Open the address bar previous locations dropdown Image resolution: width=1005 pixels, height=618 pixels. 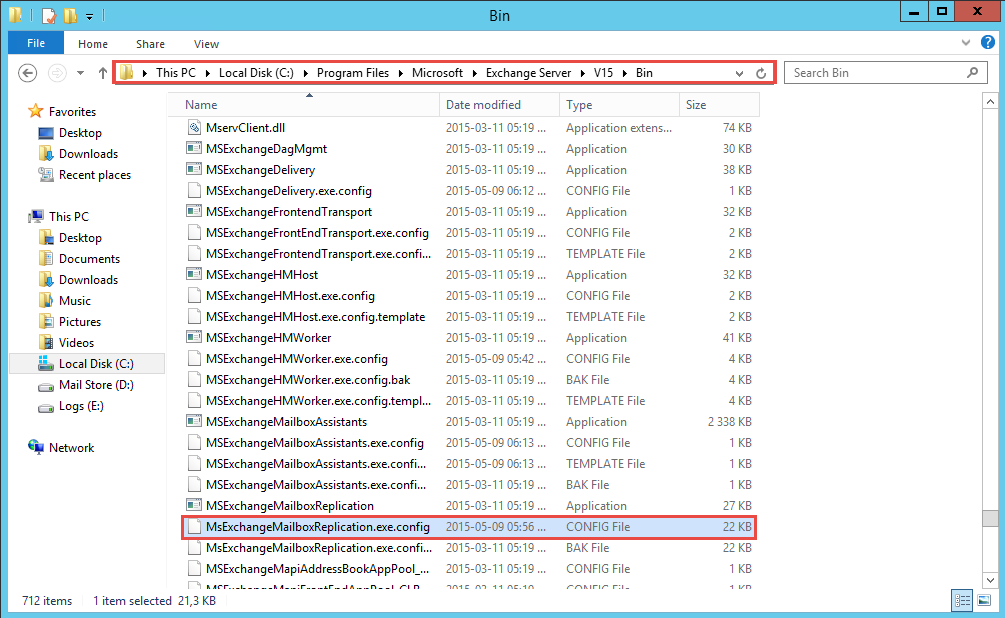pyautogui.click(x=739, y=73)
